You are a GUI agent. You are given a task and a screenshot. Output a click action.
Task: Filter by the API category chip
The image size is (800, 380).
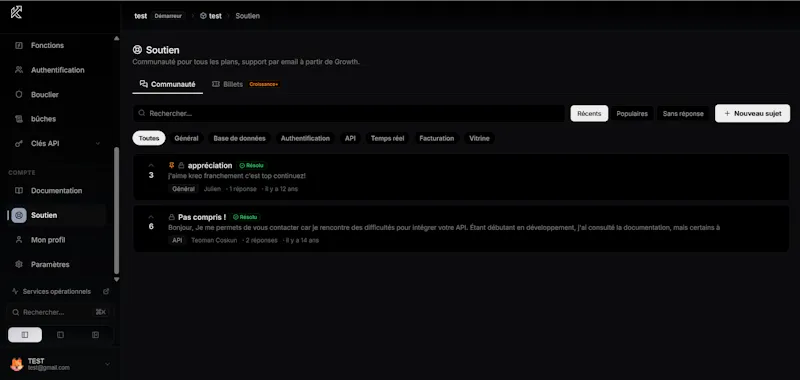[350, 138]
